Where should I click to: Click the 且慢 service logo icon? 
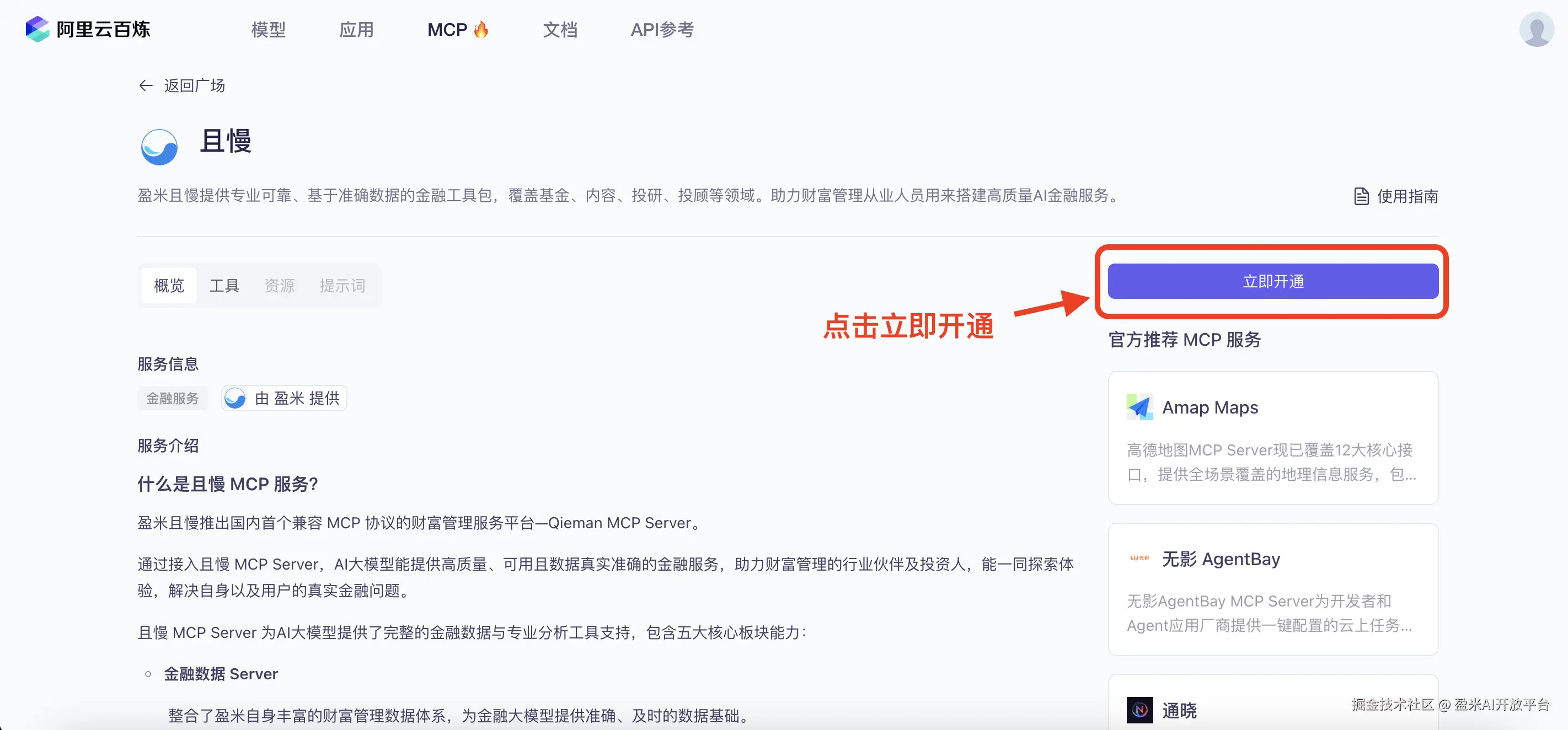[159, 147]
